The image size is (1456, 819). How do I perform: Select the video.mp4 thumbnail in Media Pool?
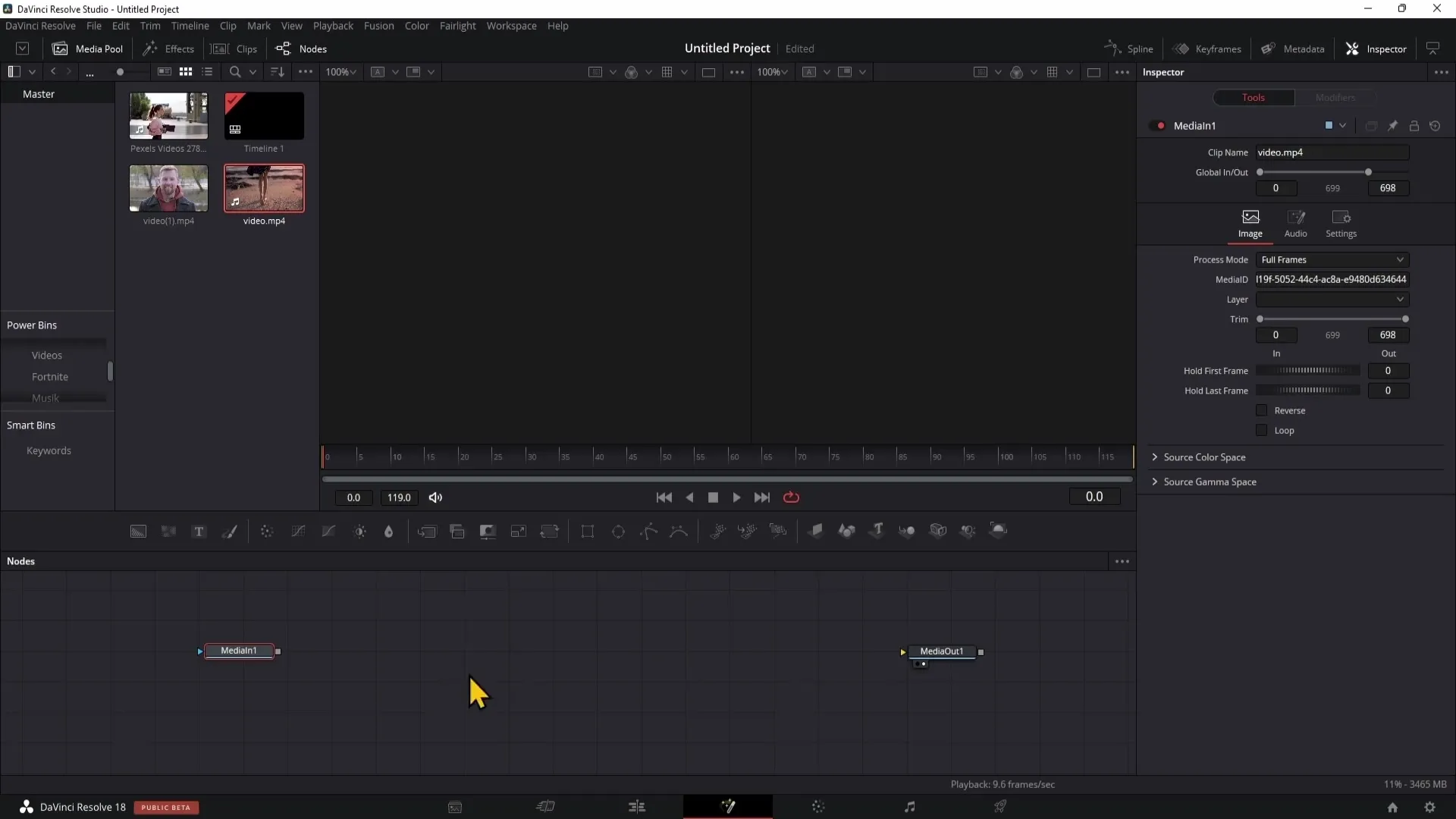(264, 190)
